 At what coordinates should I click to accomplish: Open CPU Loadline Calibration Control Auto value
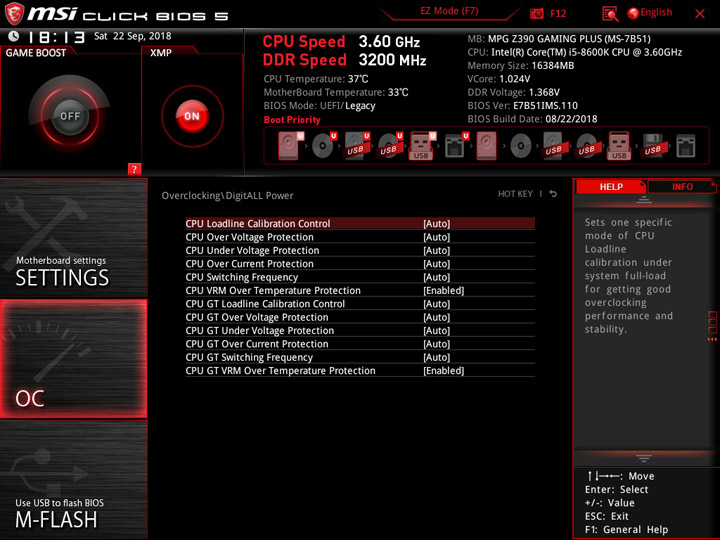click(x=436, y=224)
